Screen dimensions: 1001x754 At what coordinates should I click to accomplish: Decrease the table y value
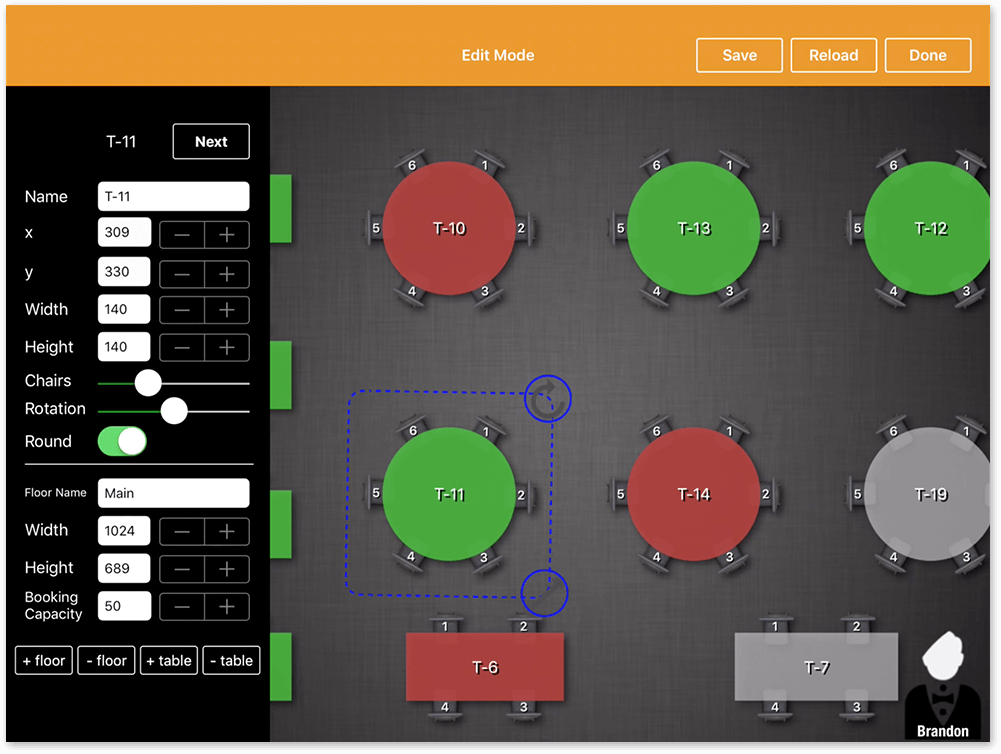tap(182, 274)
